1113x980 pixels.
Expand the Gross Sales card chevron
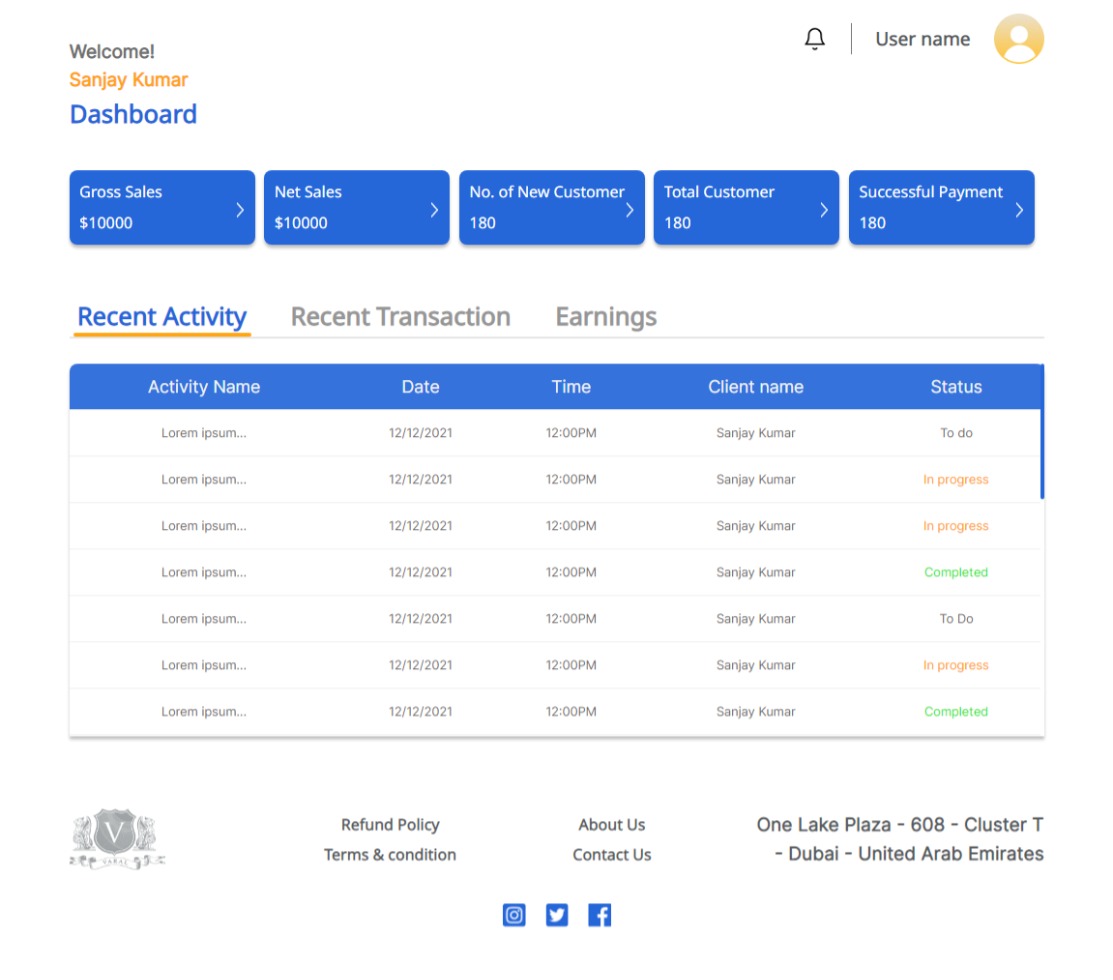point(240,209)
